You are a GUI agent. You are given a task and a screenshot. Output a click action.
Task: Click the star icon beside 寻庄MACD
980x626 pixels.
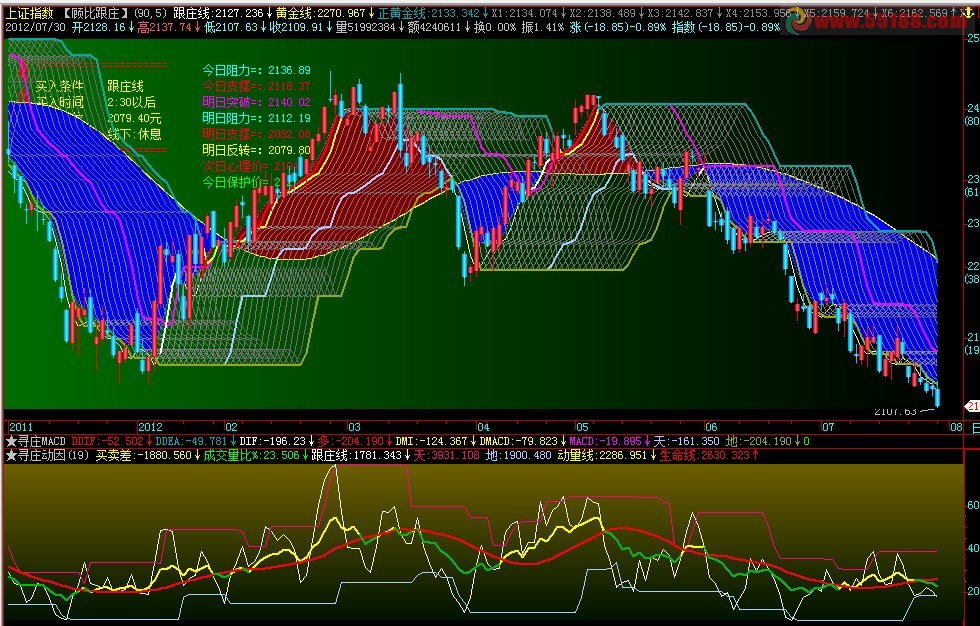(x=11, y=442)
